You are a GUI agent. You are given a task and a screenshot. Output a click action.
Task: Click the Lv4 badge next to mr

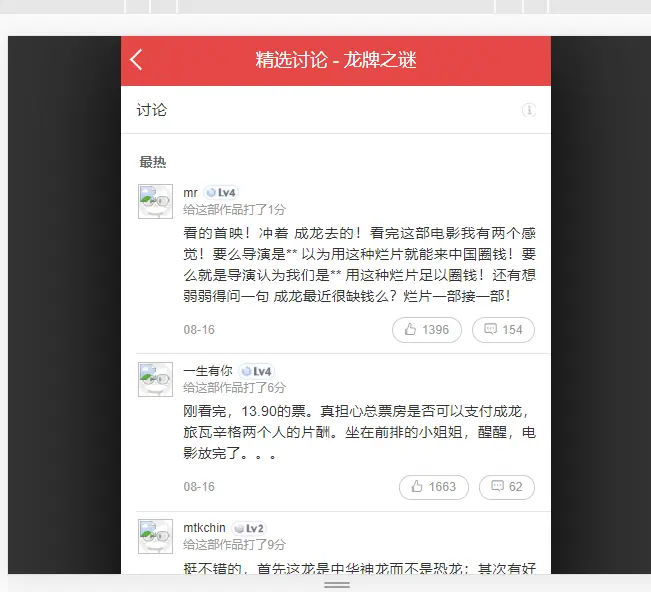(221, 193)
